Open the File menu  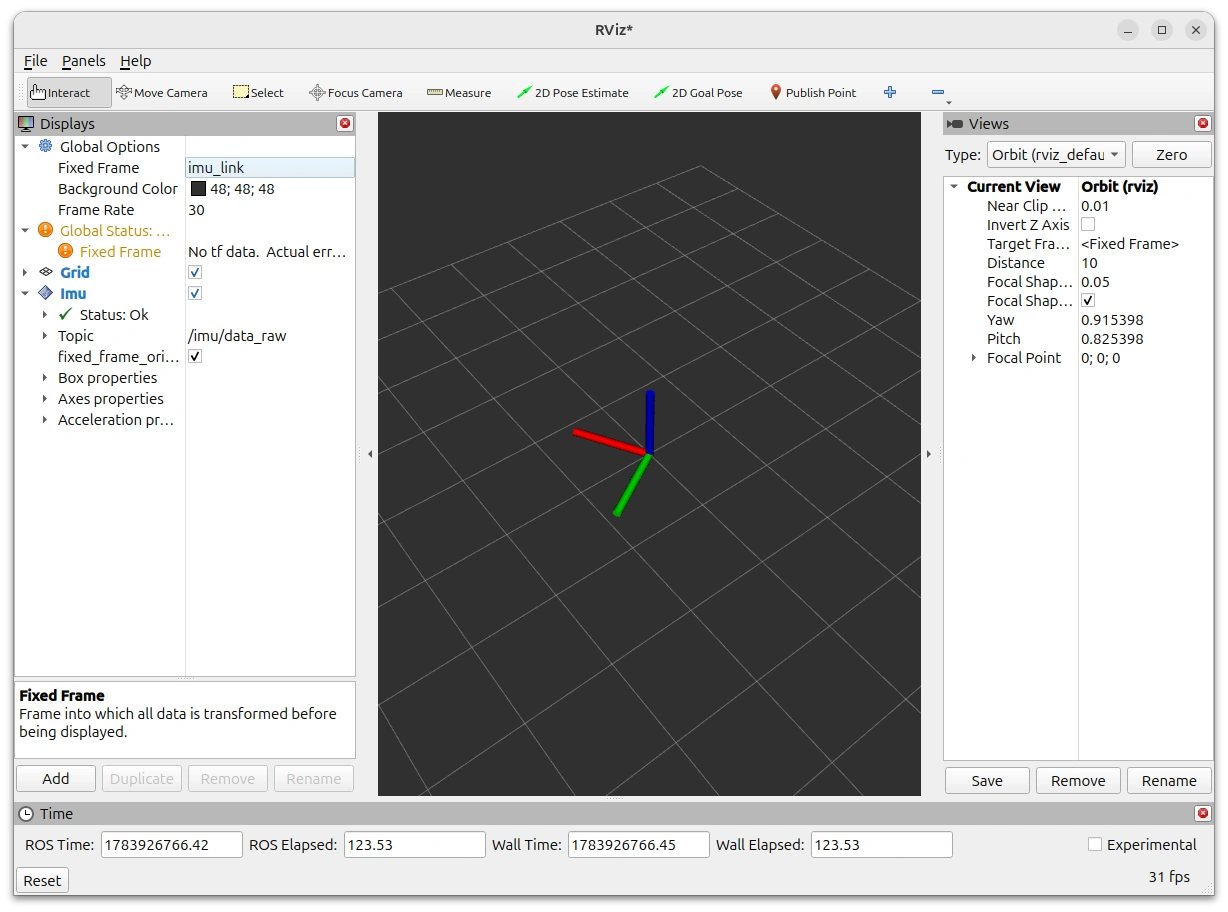tap(35, 61)
